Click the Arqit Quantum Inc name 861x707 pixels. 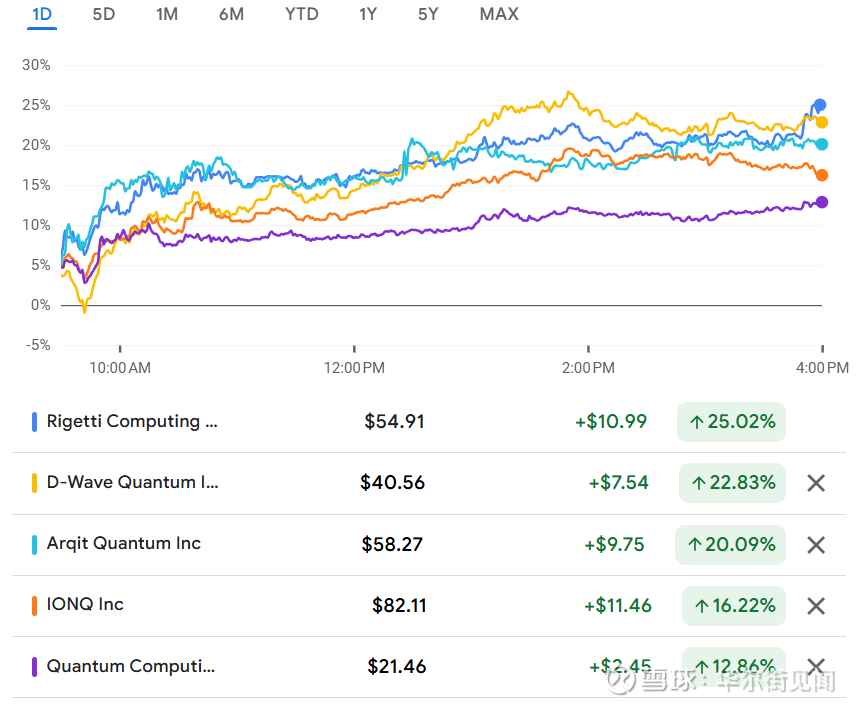(124, 543)
